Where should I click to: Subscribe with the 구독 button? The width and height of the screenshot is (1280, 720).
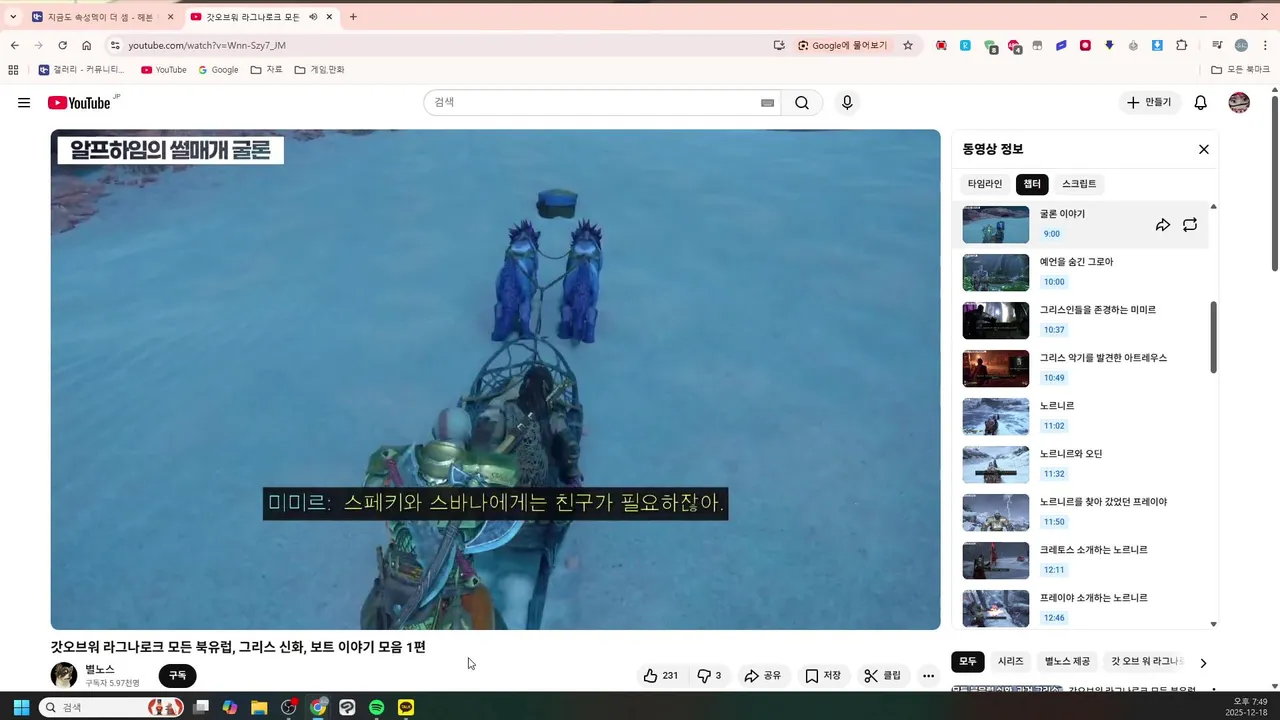pos(177,676)
